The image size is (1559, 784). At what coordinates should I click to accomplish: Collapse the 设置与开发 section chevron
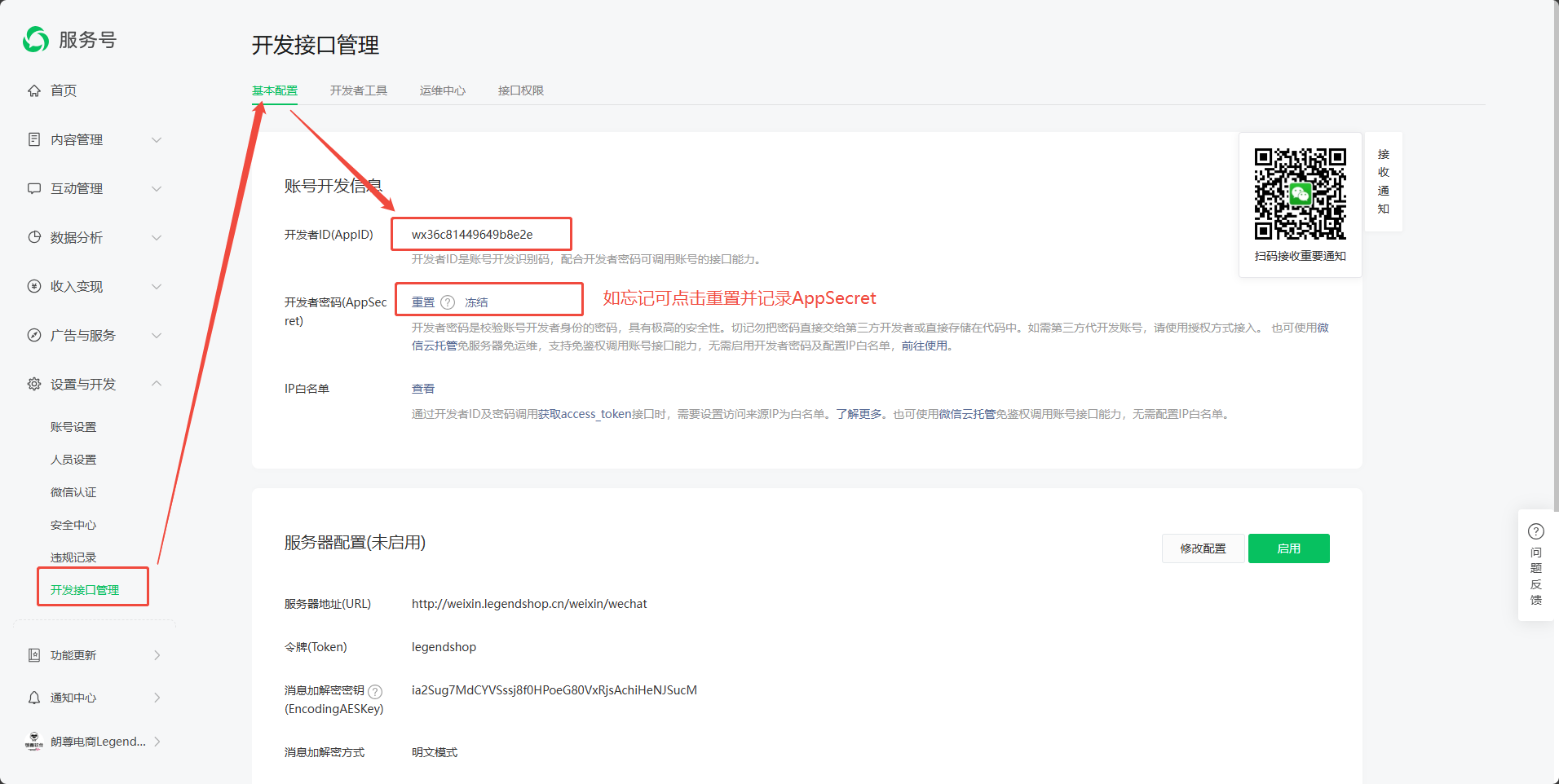click(157, 384)
